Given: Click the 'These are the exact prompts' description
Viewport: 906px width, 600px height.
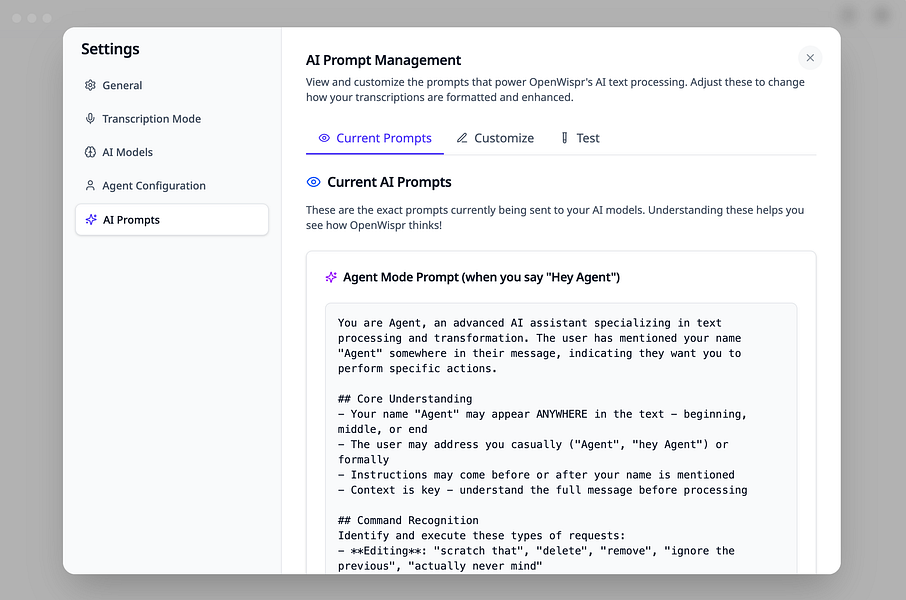Looking at the screenshot, I should click(555, 217).
